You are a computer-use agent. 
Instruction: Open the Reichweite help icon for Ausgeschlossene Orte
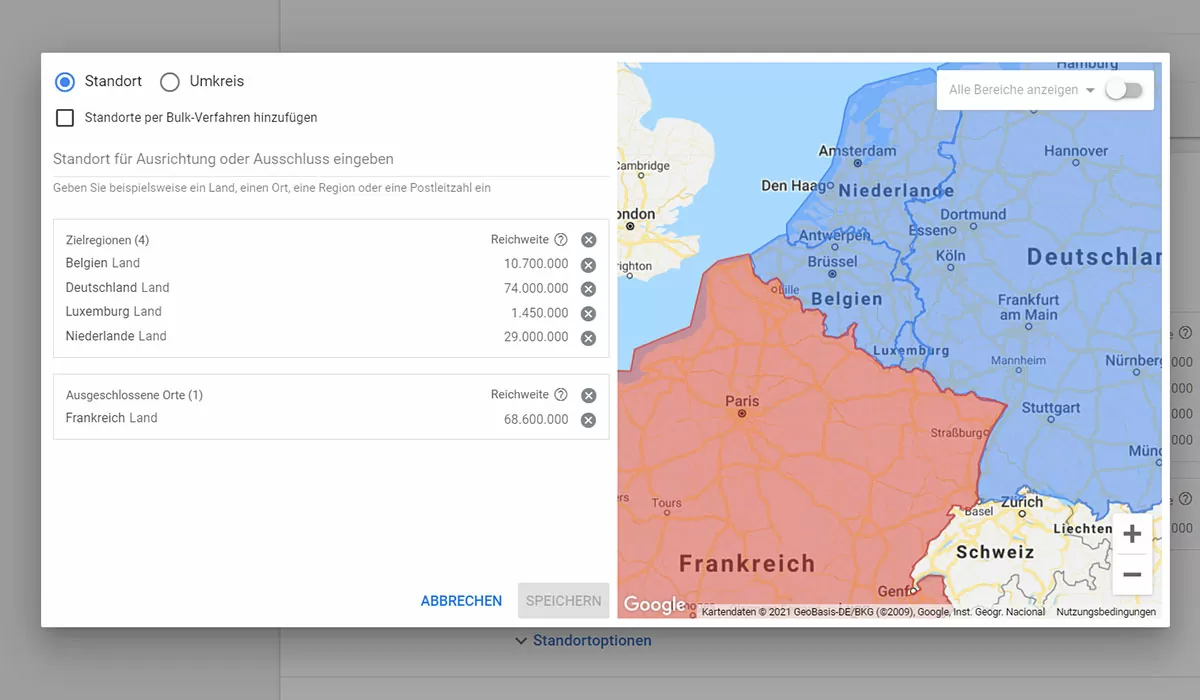pos(559,394)
